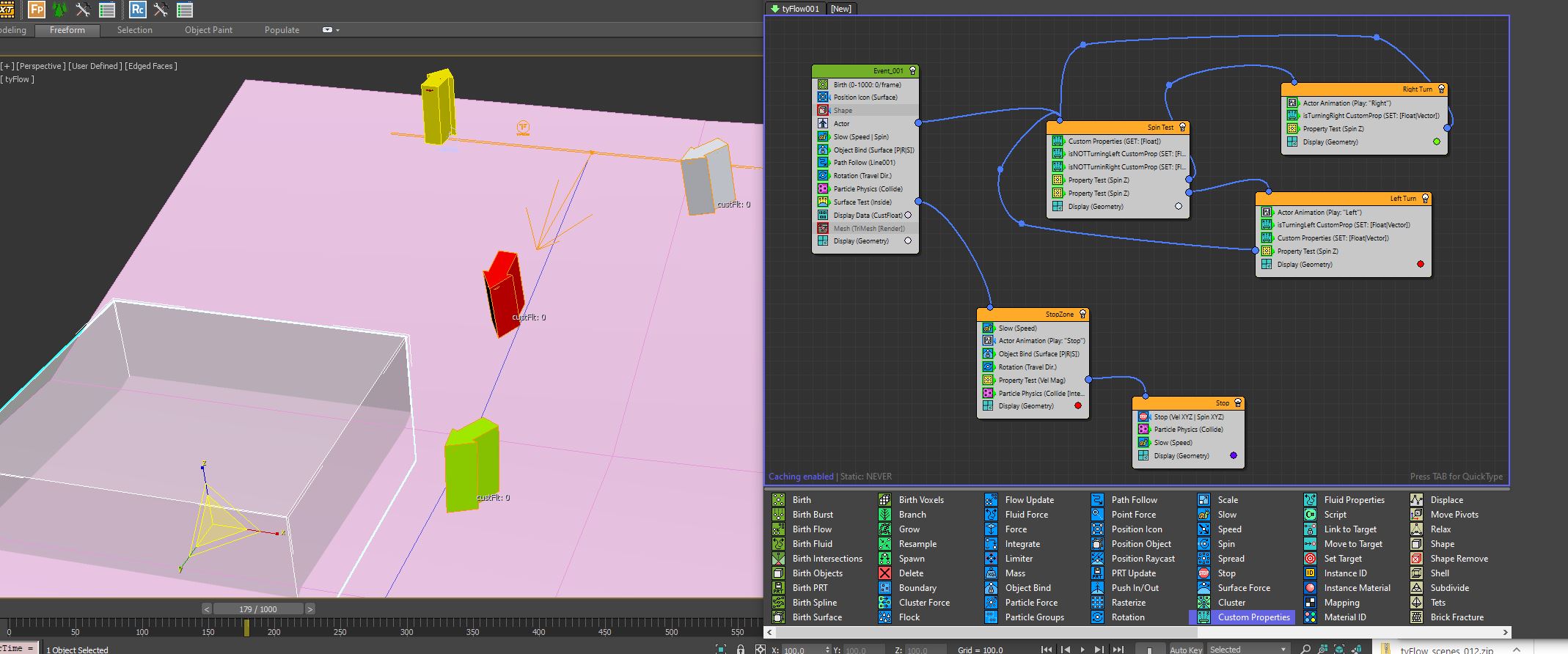Toggle the selection lock padlock icon

[741, 649]
